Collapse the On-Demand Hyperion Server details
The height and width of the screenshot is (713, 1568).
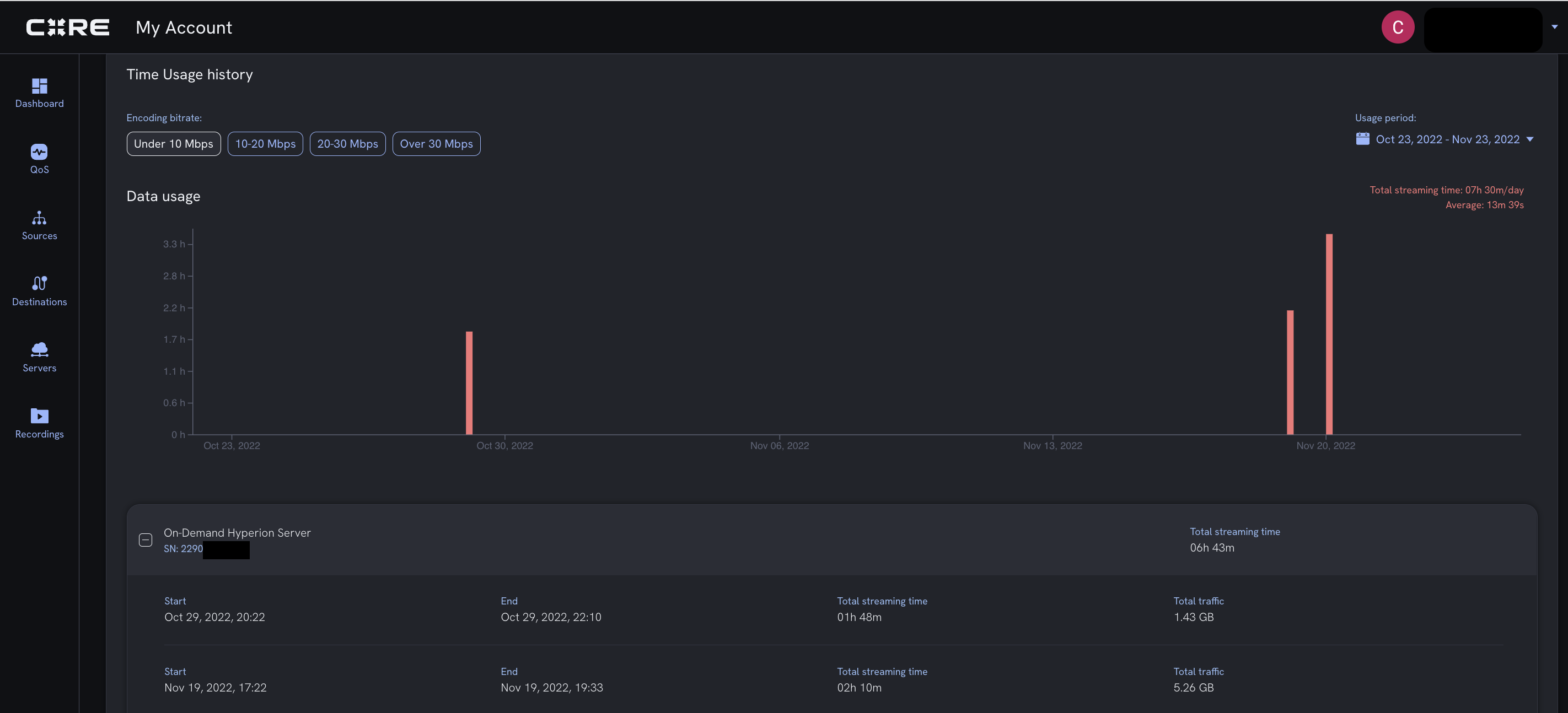(146, 539)
